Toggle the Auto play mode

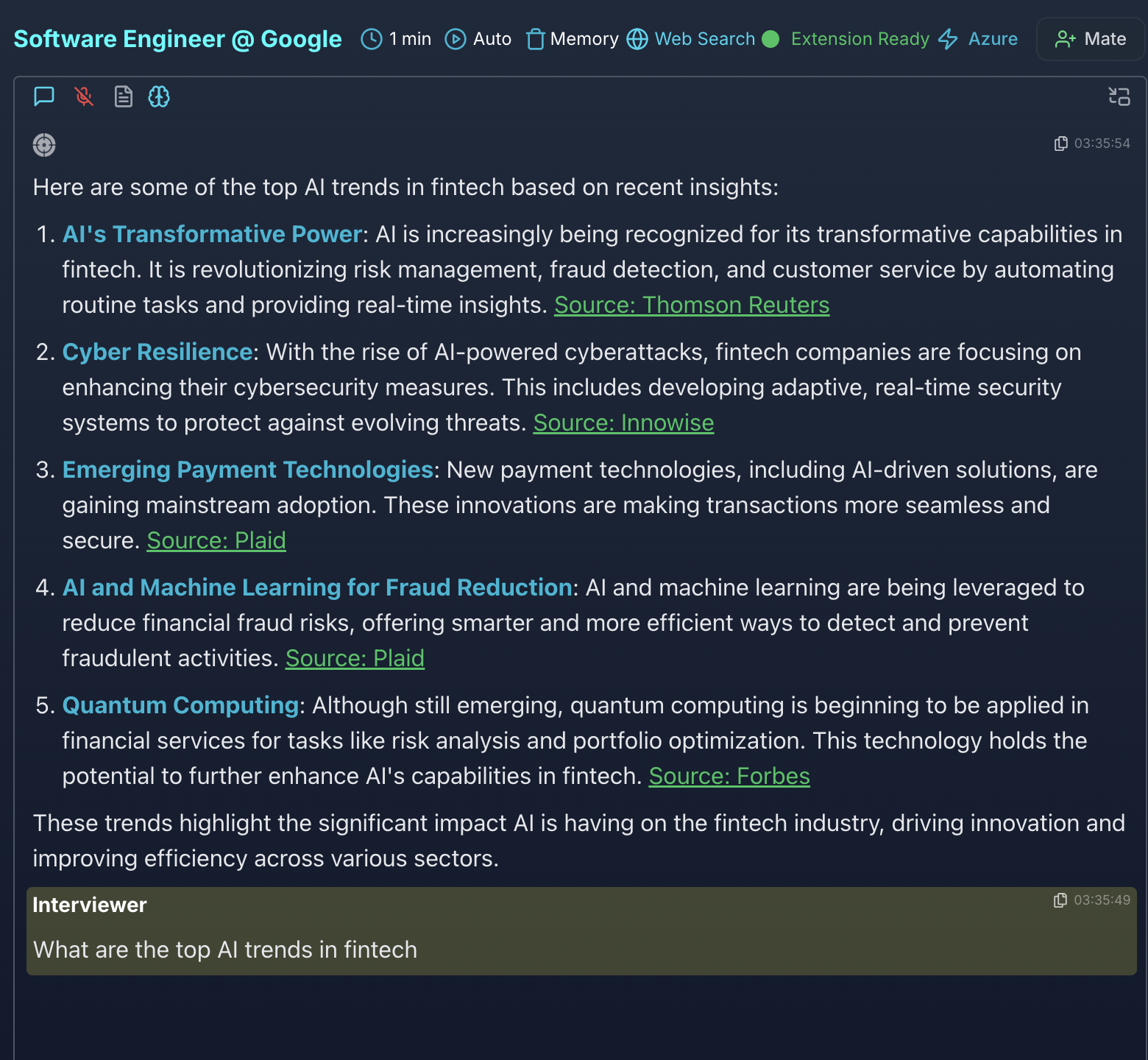(478, 39)
